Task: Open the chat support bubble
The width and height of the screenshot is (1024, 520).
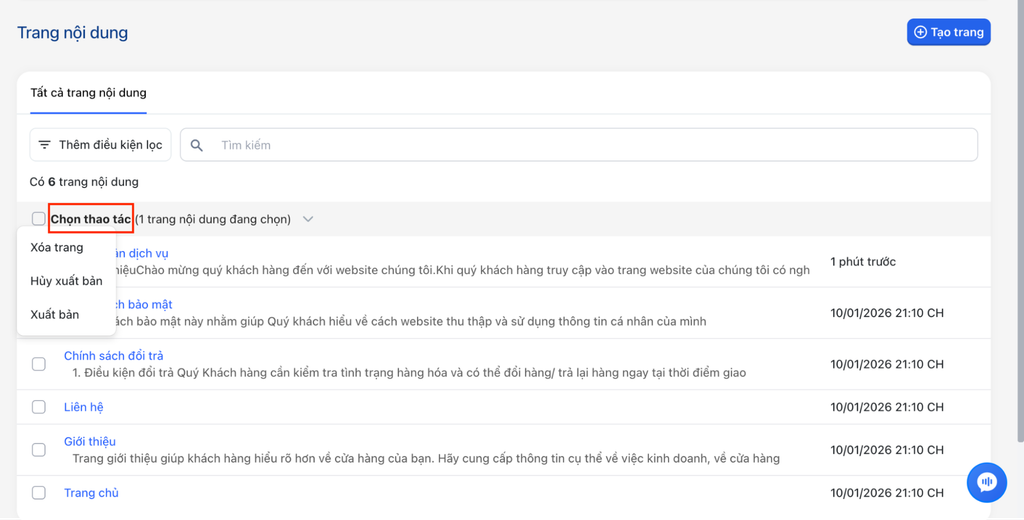Action: coord(986,482)
